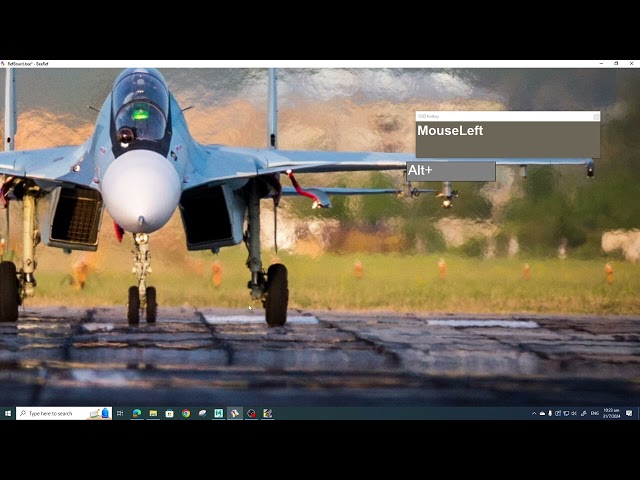Click the BeeRef app icon in the title bar

pos(3,64)
